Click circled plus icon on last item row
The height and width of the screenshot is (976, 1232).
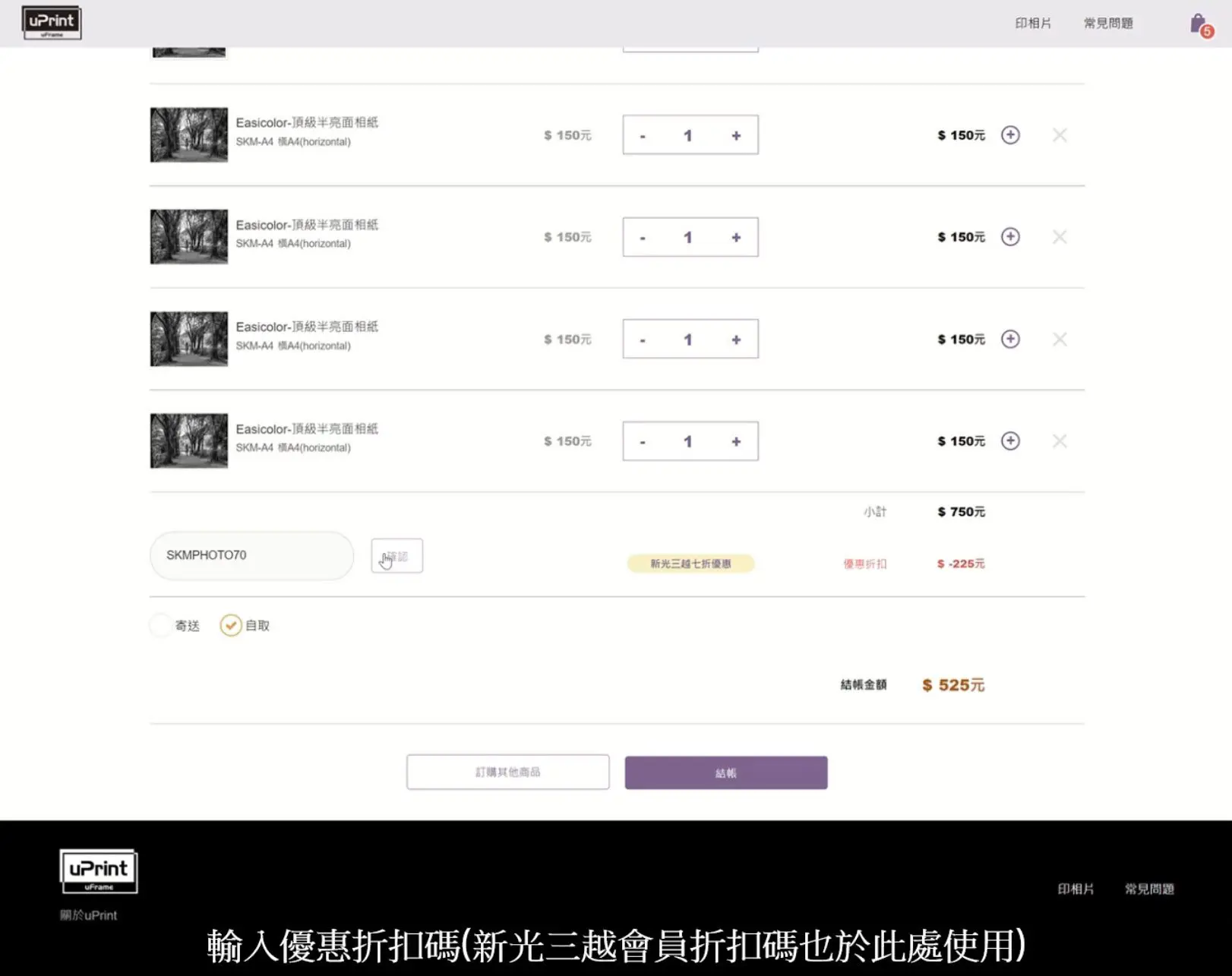1009,441
